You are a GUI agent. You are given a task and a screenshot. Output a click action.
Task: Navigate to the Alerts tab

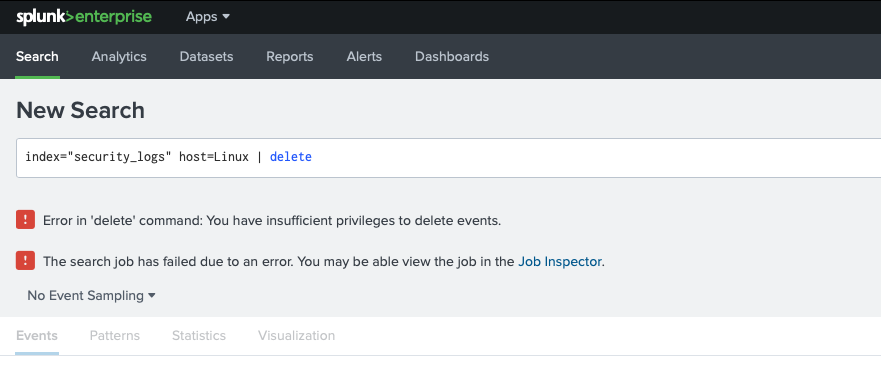coord(364,56)
